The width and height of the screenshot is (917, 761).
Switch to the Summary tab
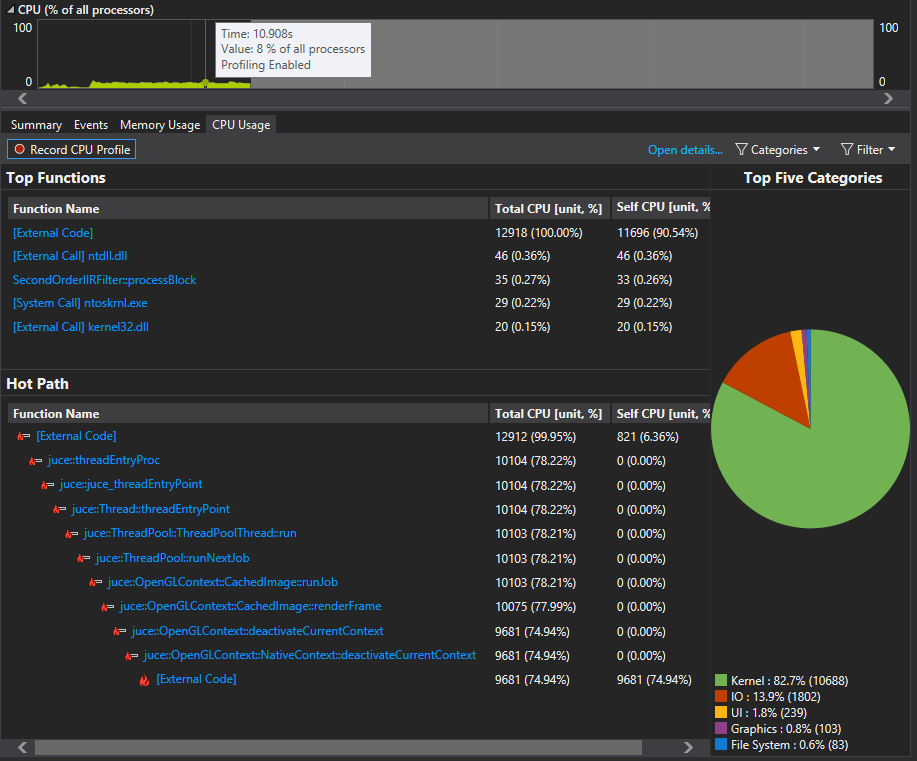(x=36, y=125)
